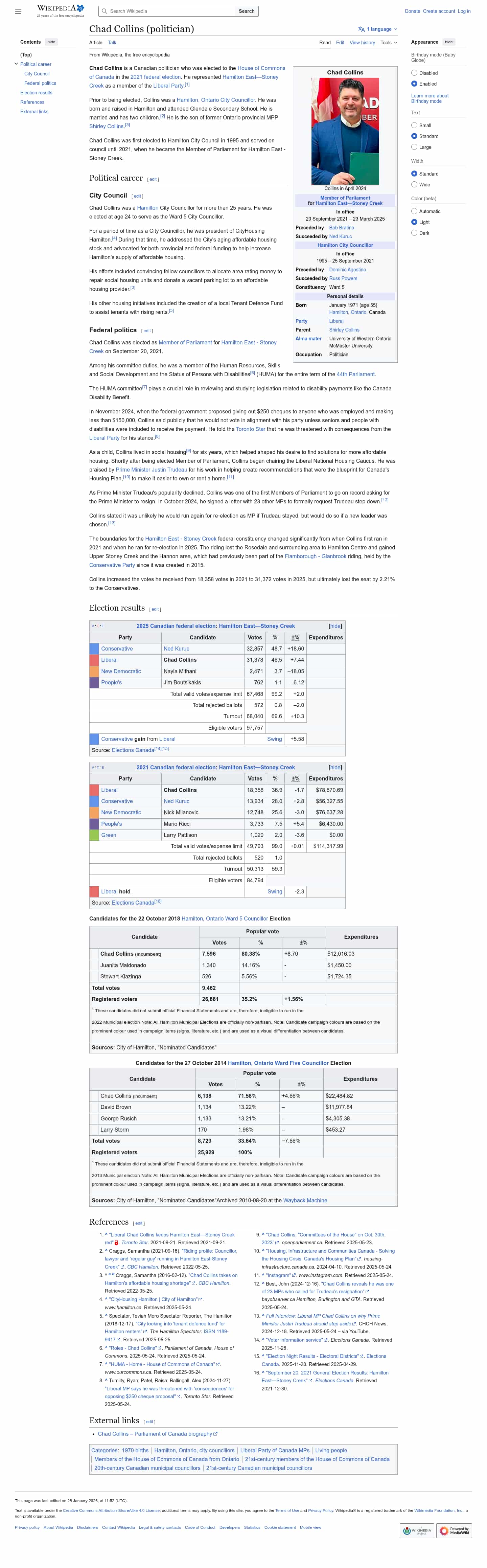Select Automatic color mode
The image size is (487, 1568).
click(x=414, y=212)
